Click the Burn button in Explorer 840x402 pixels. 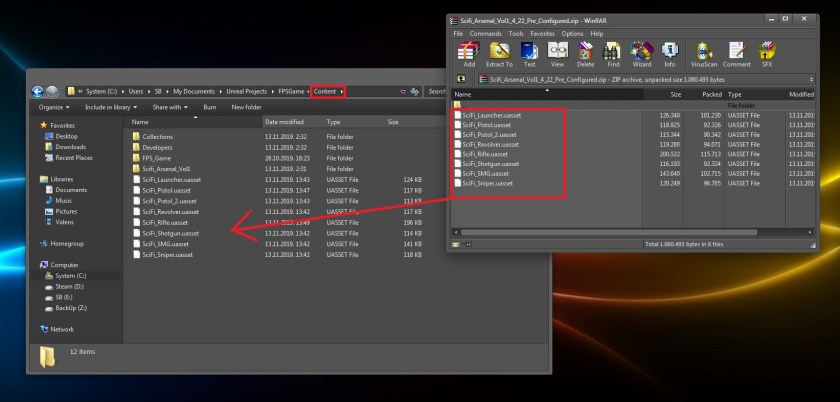pos(210,107)
